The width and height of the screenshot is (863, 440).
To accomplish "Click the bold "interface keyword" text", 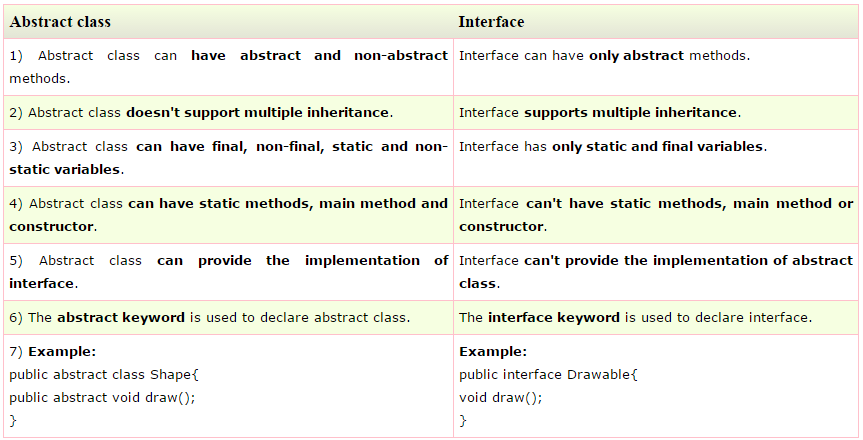I will [554, 318].
